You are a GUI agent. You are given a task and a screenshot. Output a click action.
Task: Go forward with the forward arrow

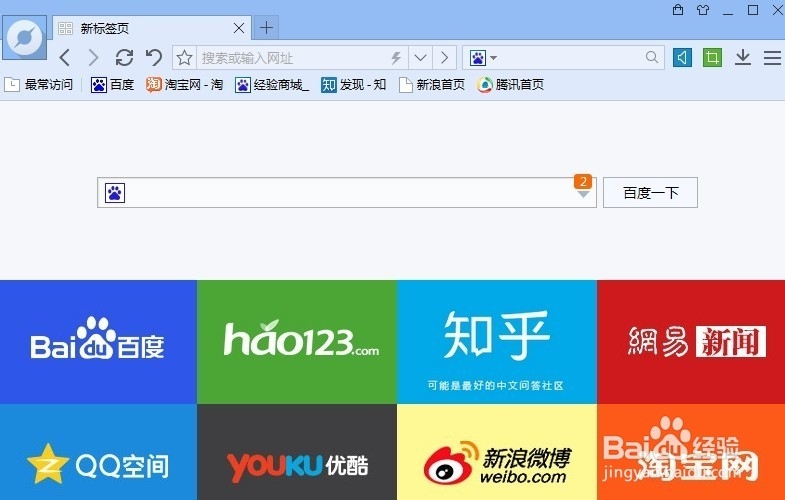click(x=93, y=58)
